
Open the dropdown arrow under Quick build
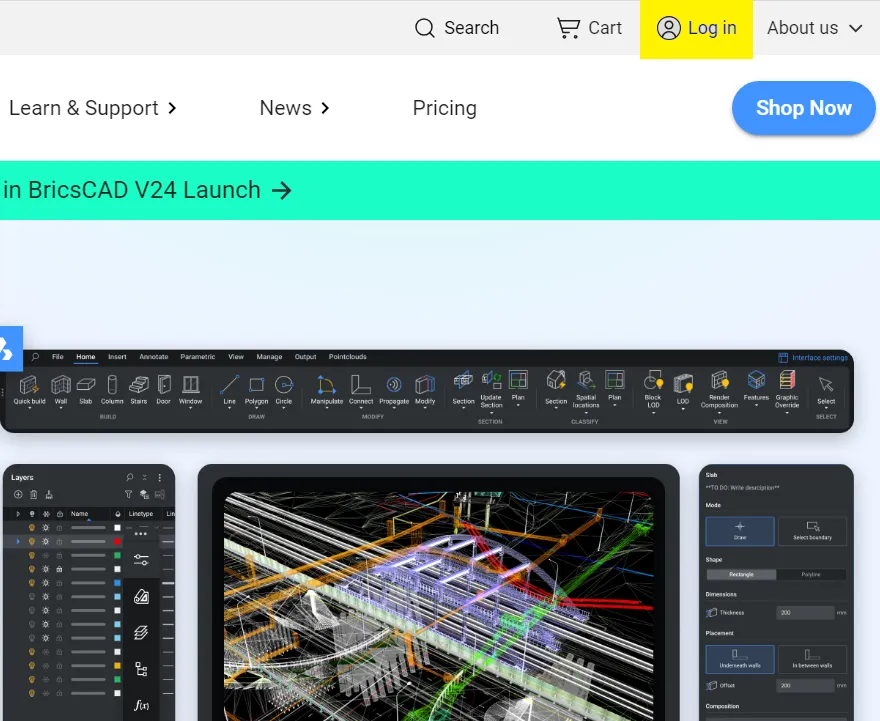click(29, 408)
